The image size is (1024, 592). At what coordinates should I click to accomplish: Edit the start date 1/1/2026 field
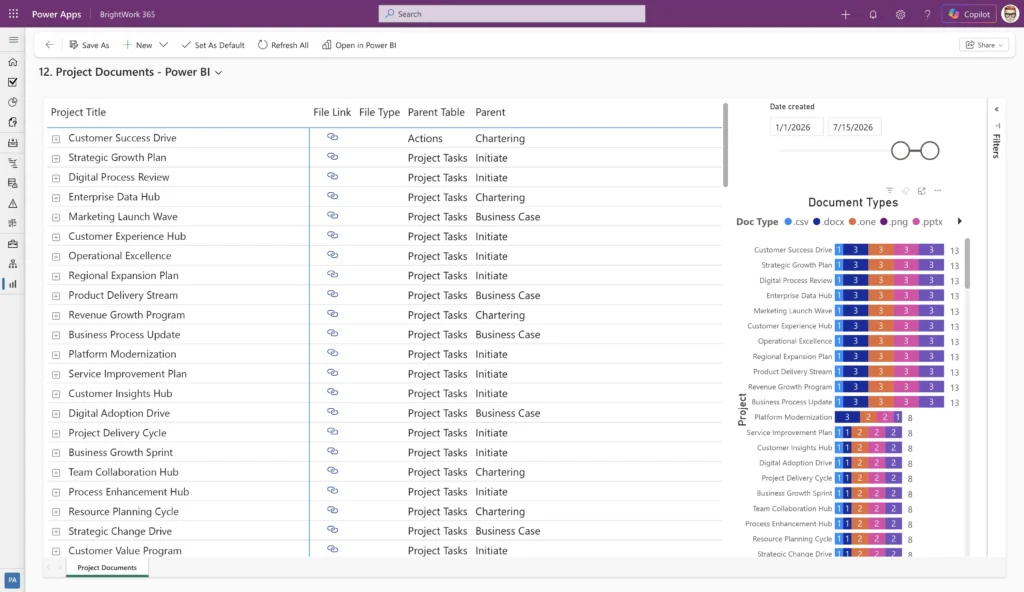(796, 127)
